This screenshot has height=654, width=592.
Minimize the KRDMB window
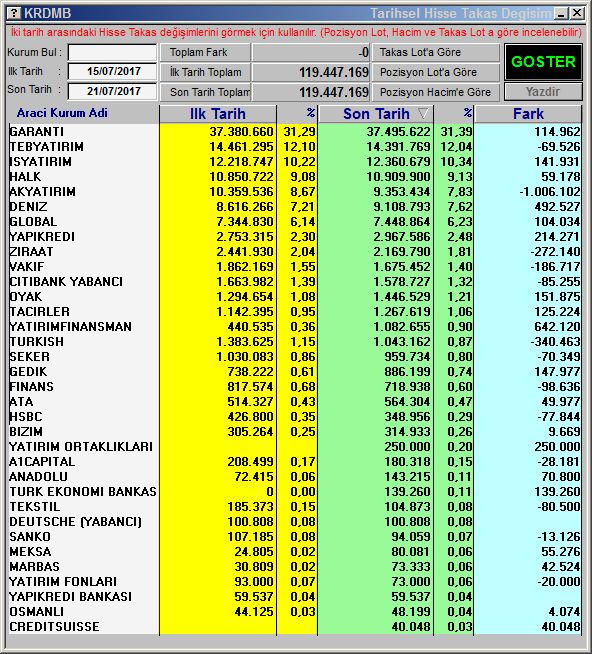562,13
